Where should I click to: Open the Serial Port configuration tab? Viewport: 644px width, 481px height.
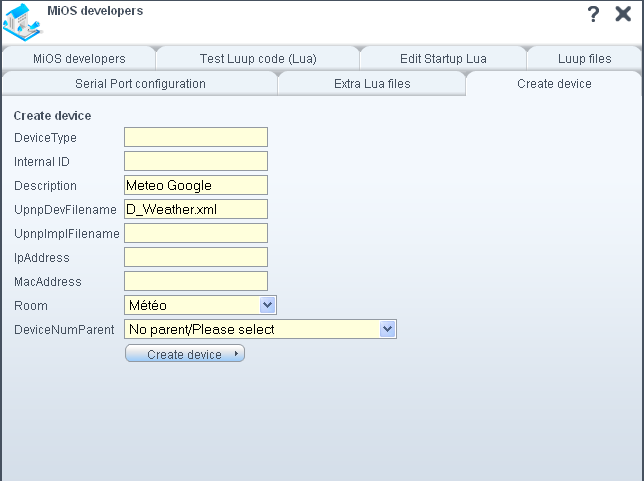point(140,84)
